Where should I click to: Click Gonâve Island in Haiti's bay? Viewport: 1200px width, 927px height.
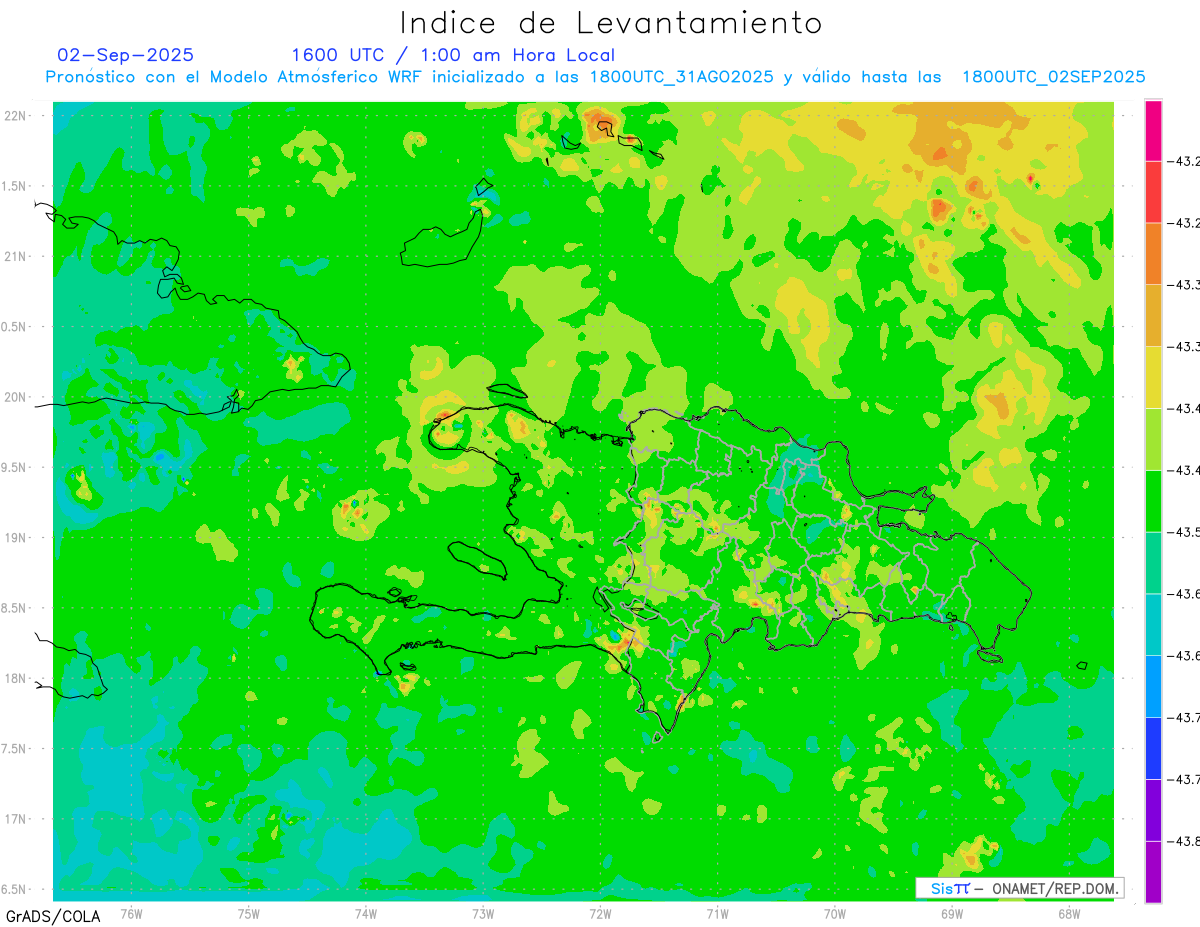[x=476, y=560]
